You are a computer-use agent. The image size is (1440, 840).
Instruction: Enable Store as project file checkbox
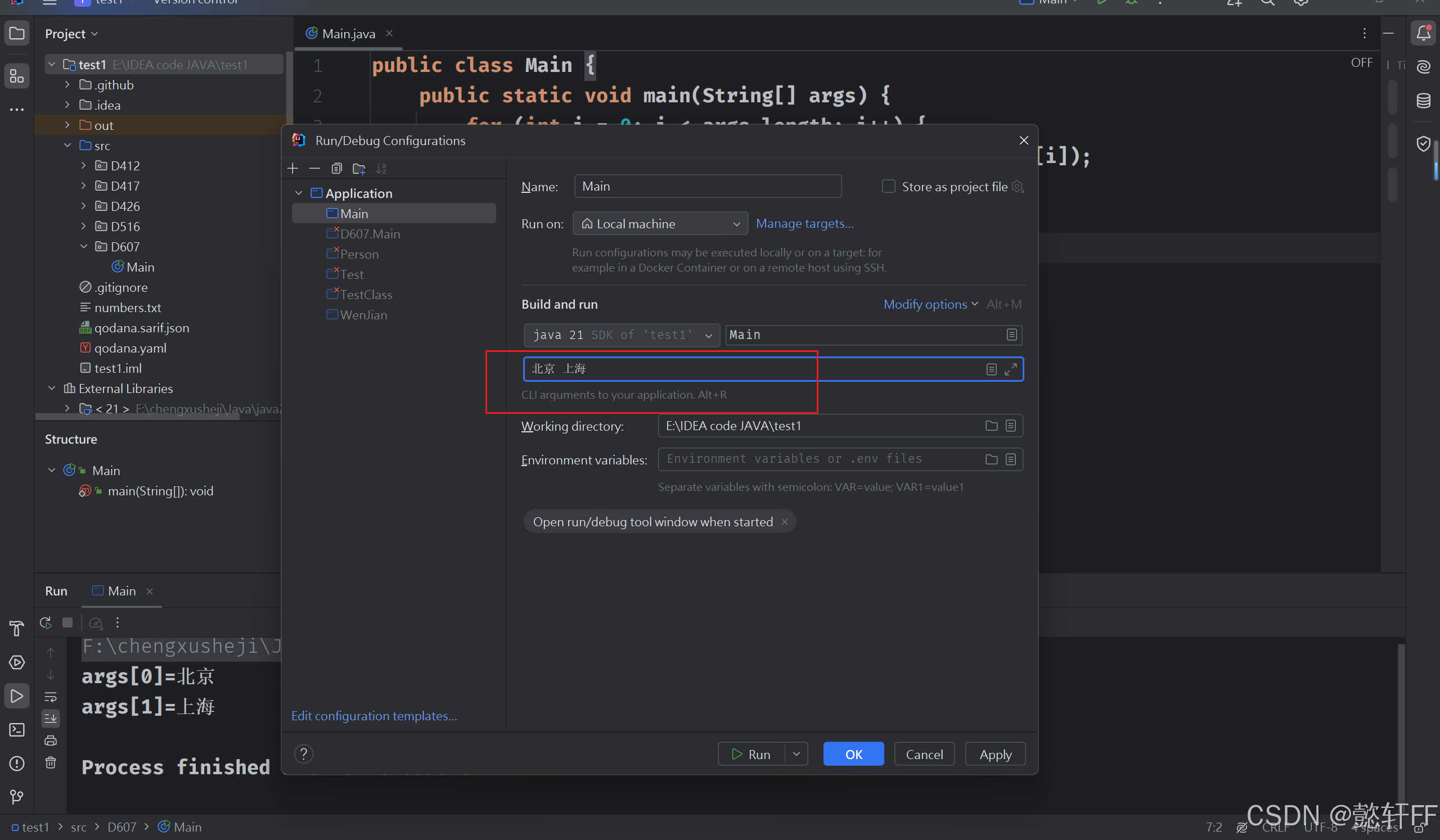[889, 187]
